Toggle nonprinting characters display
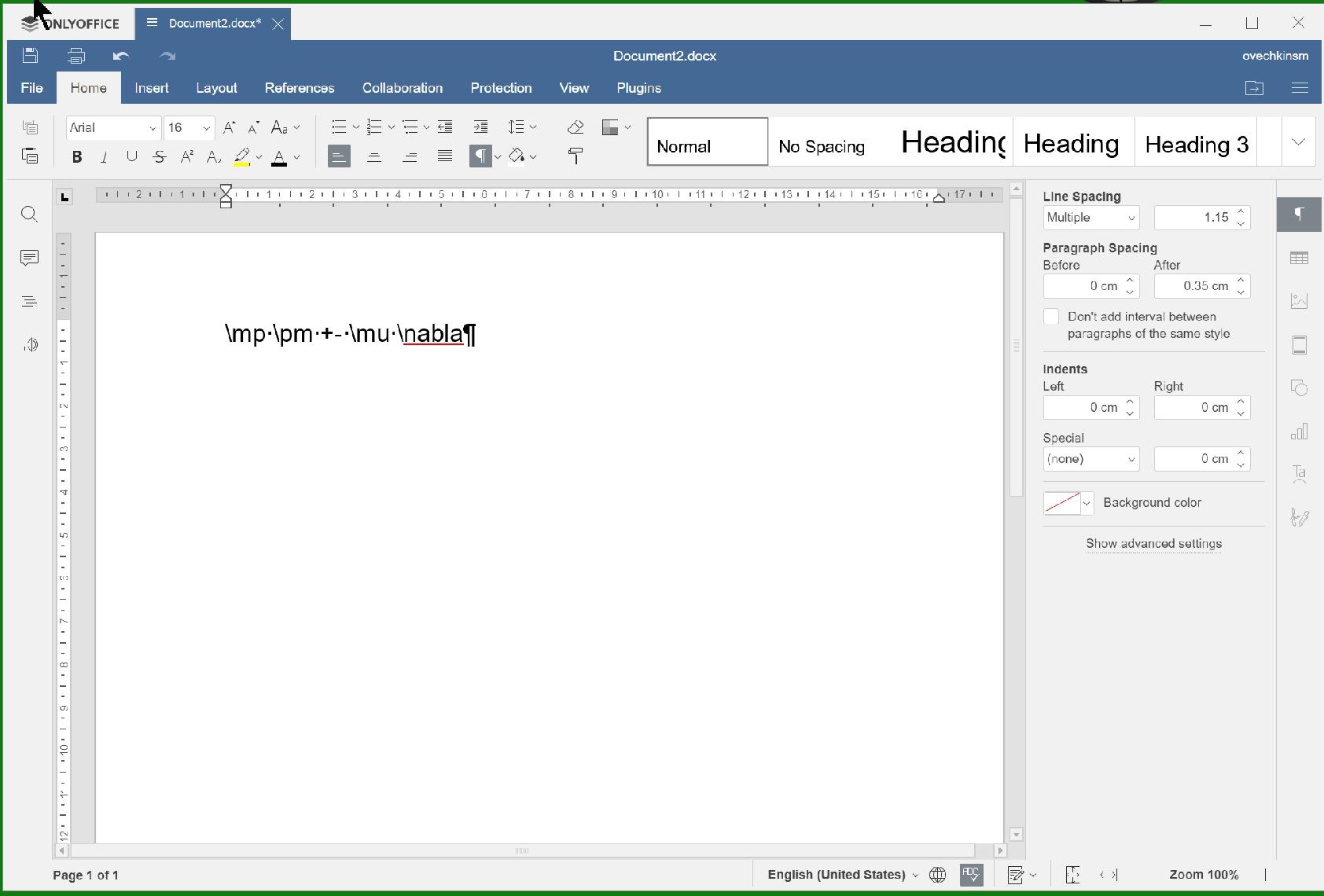The height and width of the screenshot is (896, 1324). click(480, 156)
